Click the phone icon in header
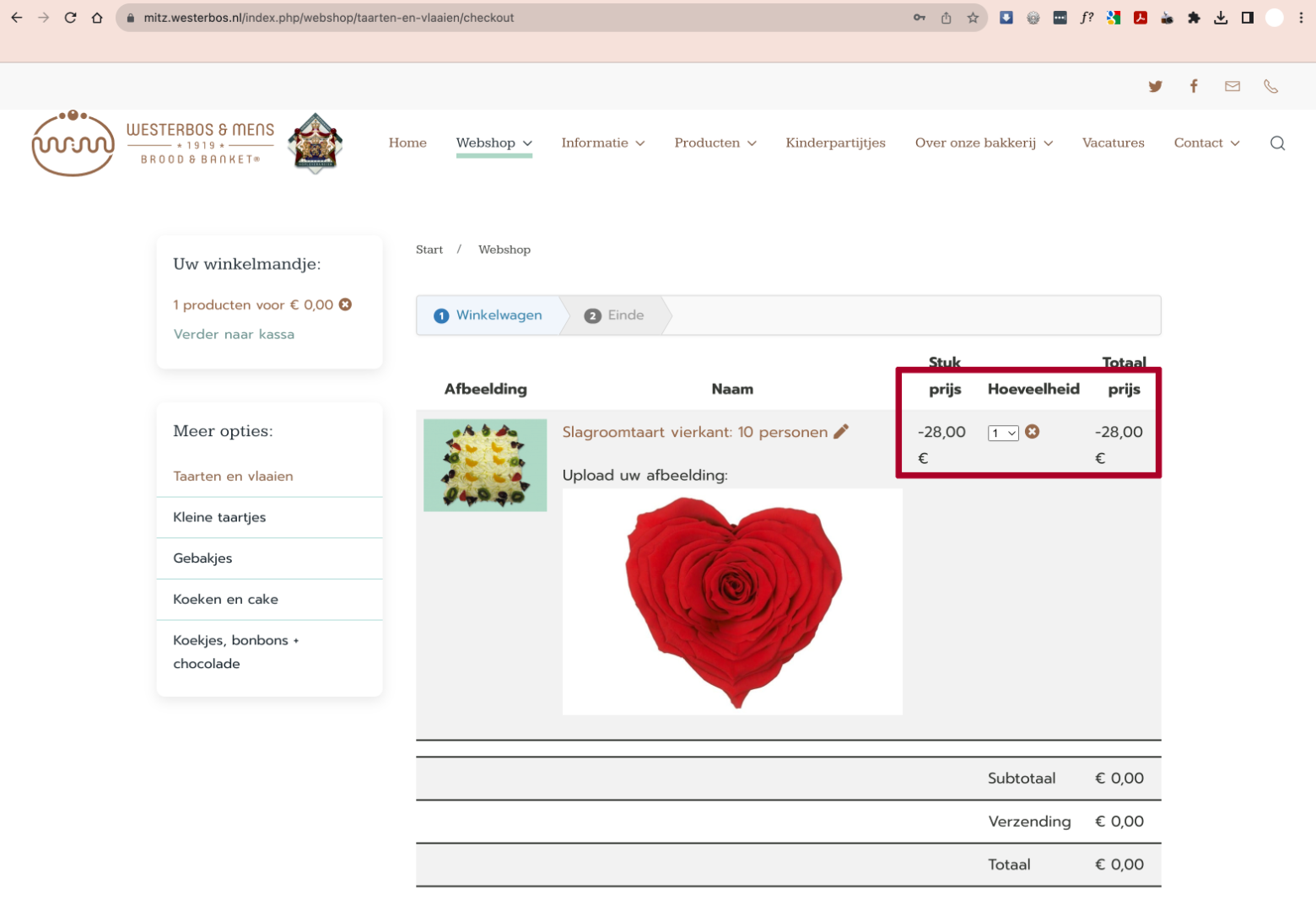 [1271, 86]
